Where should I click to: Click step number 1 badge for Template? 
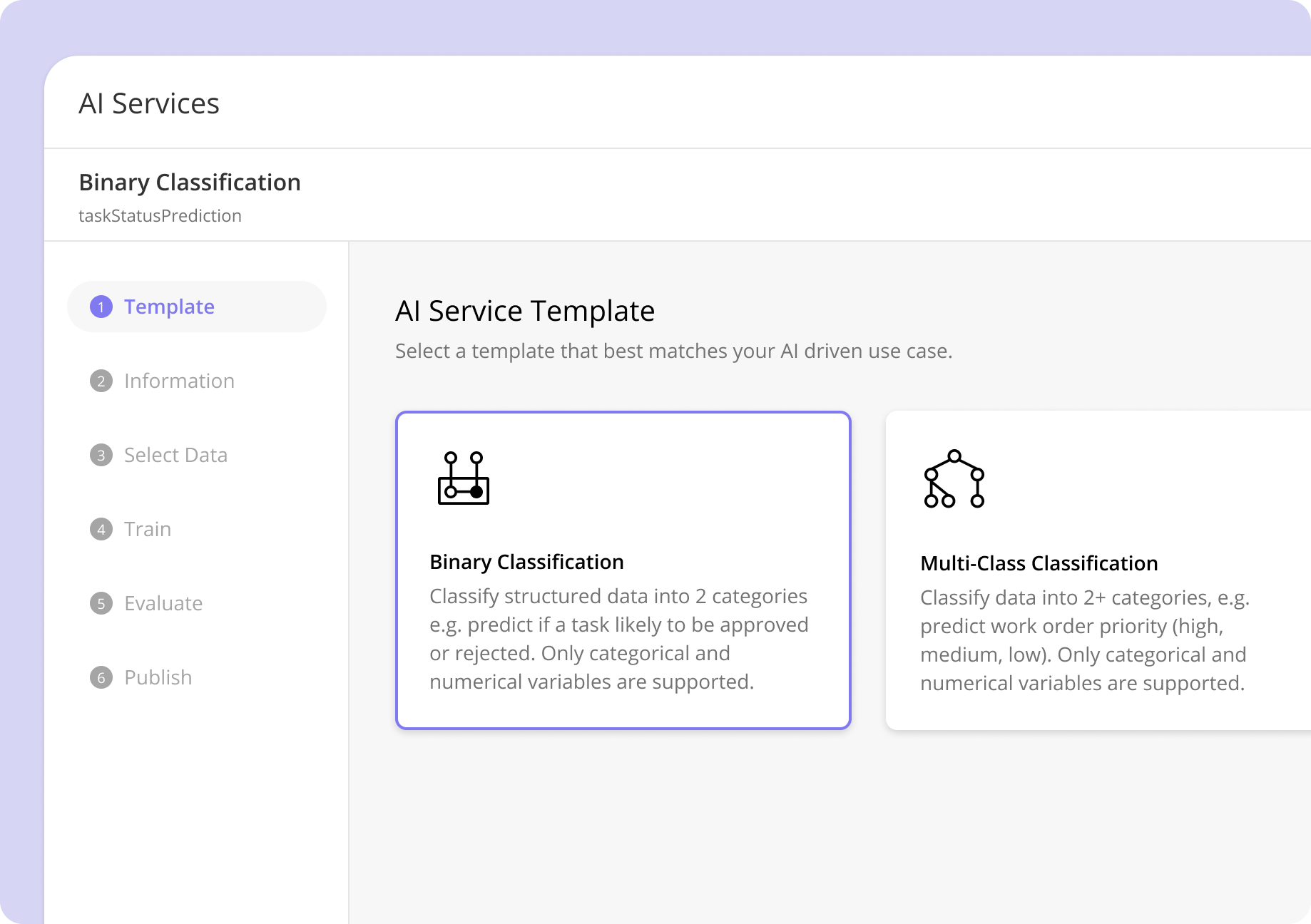point(101,307)
